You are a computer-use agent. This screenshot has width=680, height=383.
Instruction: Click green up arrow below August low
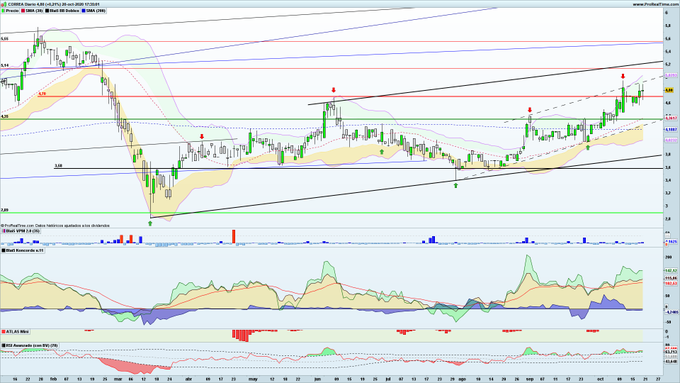point(456,185)
